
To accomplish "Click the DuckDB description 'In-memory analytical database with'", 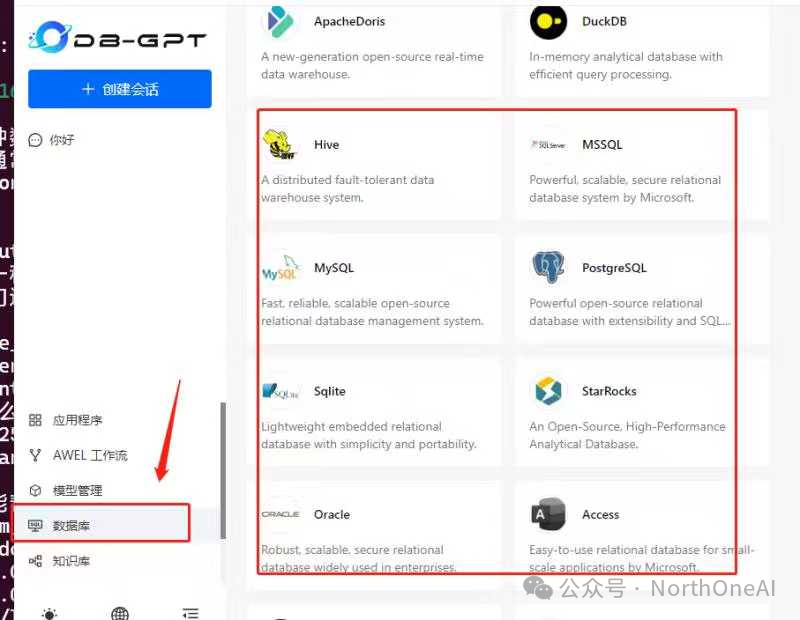I will [626, 57].
